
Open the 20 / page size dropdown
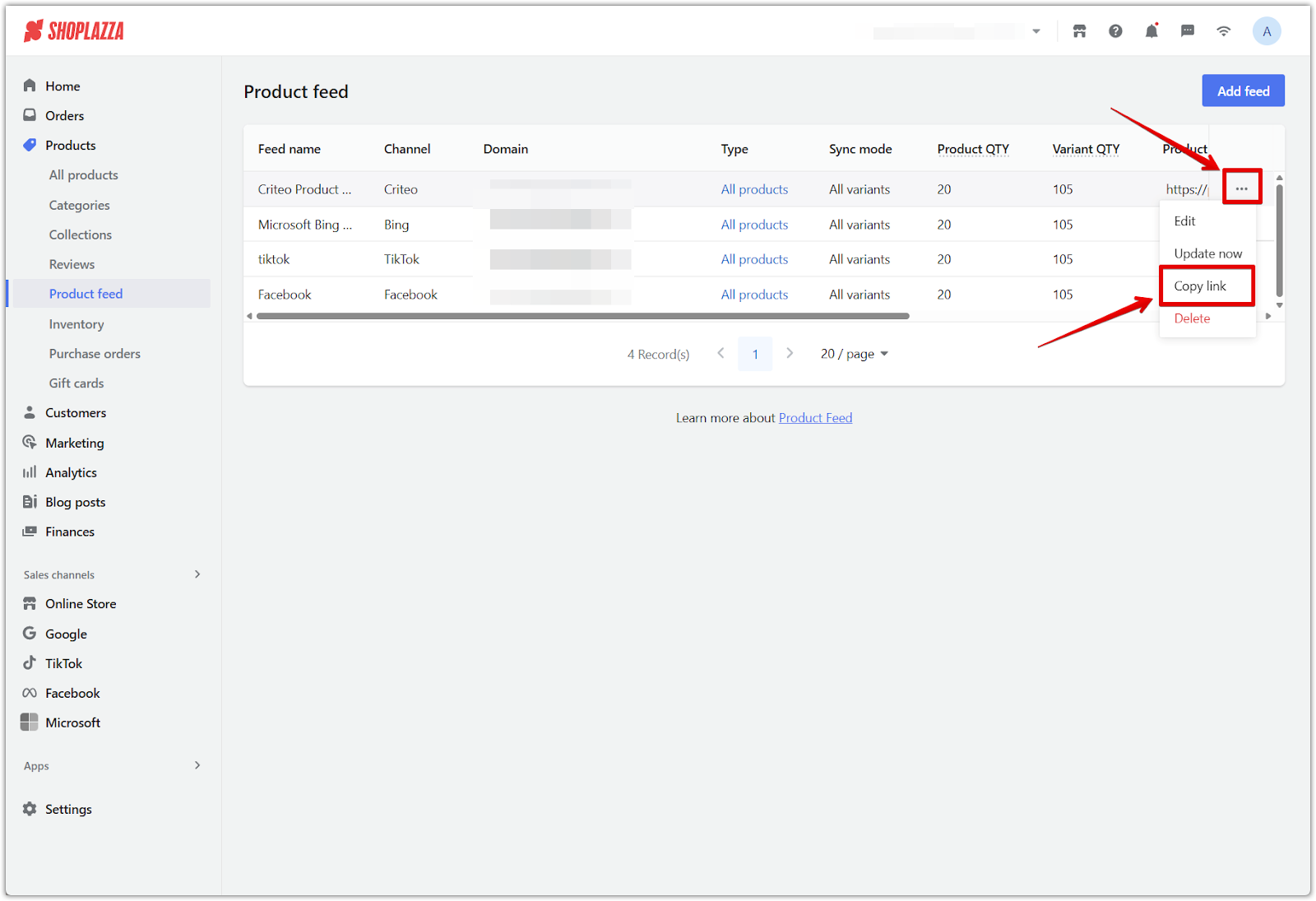(x=855, y=354)
